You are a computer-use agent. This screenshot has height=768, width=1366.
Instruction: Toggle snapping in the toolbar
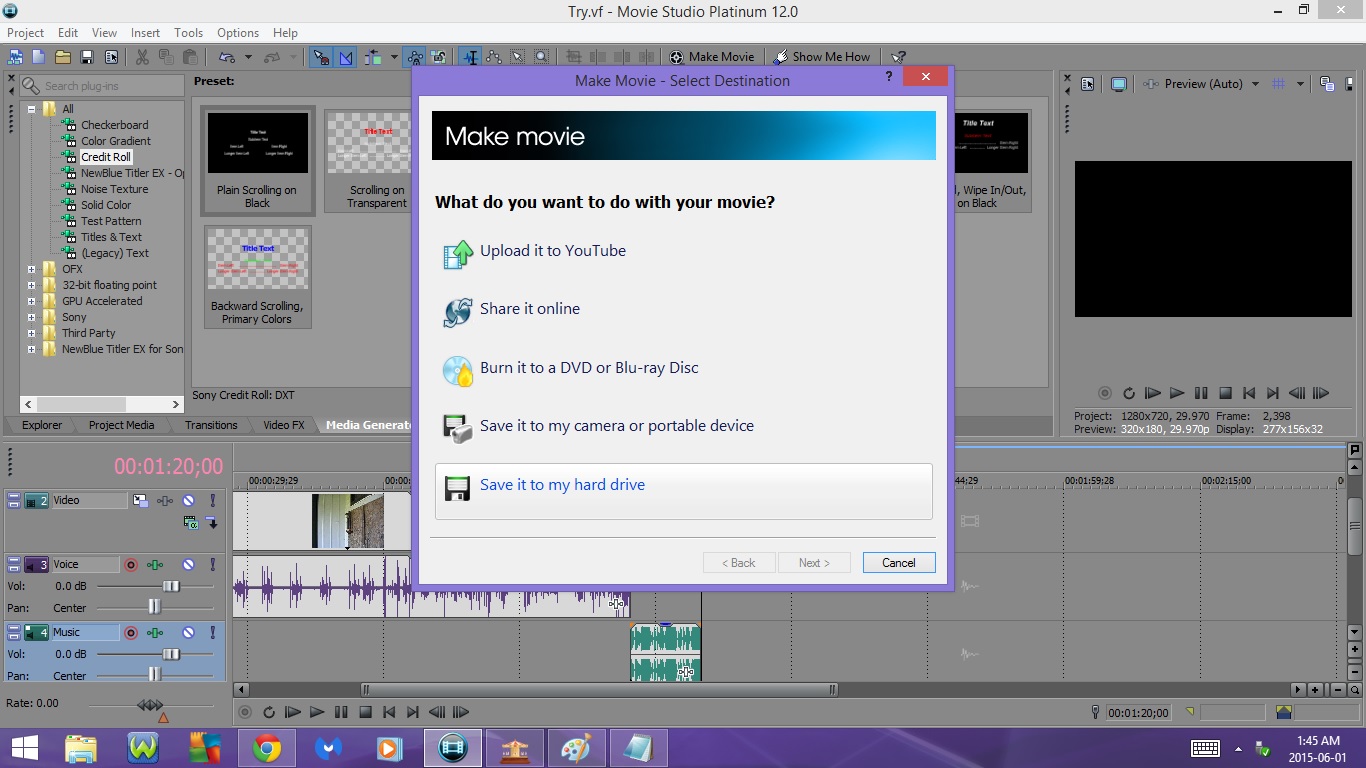[x=320, y=57]
